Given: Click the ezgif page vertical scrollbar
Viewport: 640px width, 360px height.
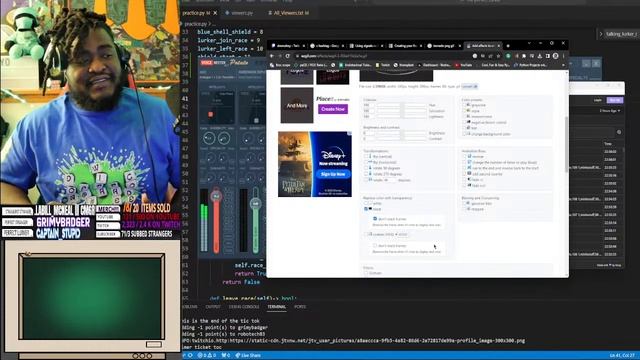Looking at the screenshot, I should 566,144.
